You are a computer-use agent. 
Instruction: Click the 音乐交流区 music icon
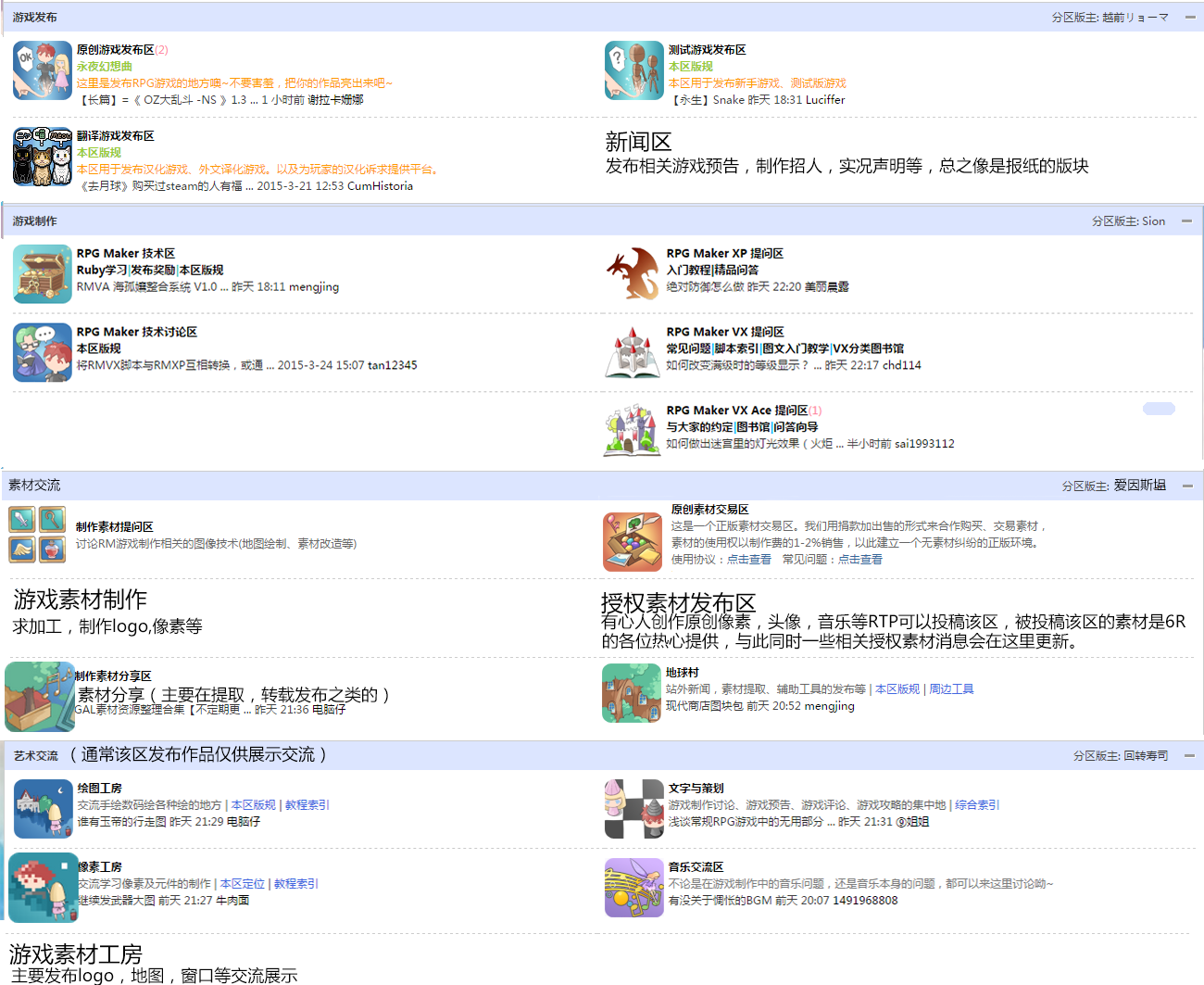pyautogui.click(x=634, y=888)
